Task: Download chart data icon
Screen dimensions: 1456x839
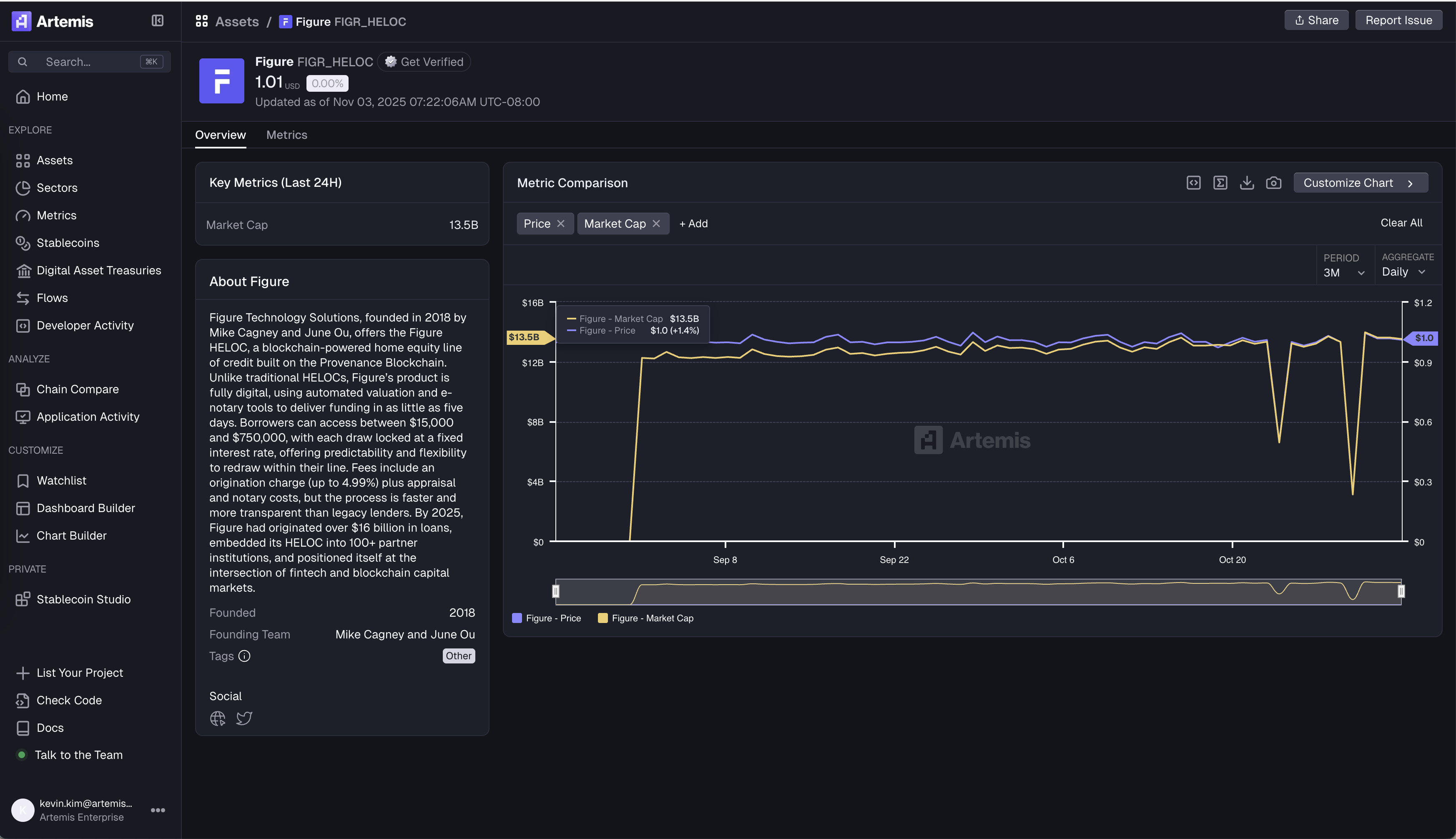Action: click(x=1247, y=183)
